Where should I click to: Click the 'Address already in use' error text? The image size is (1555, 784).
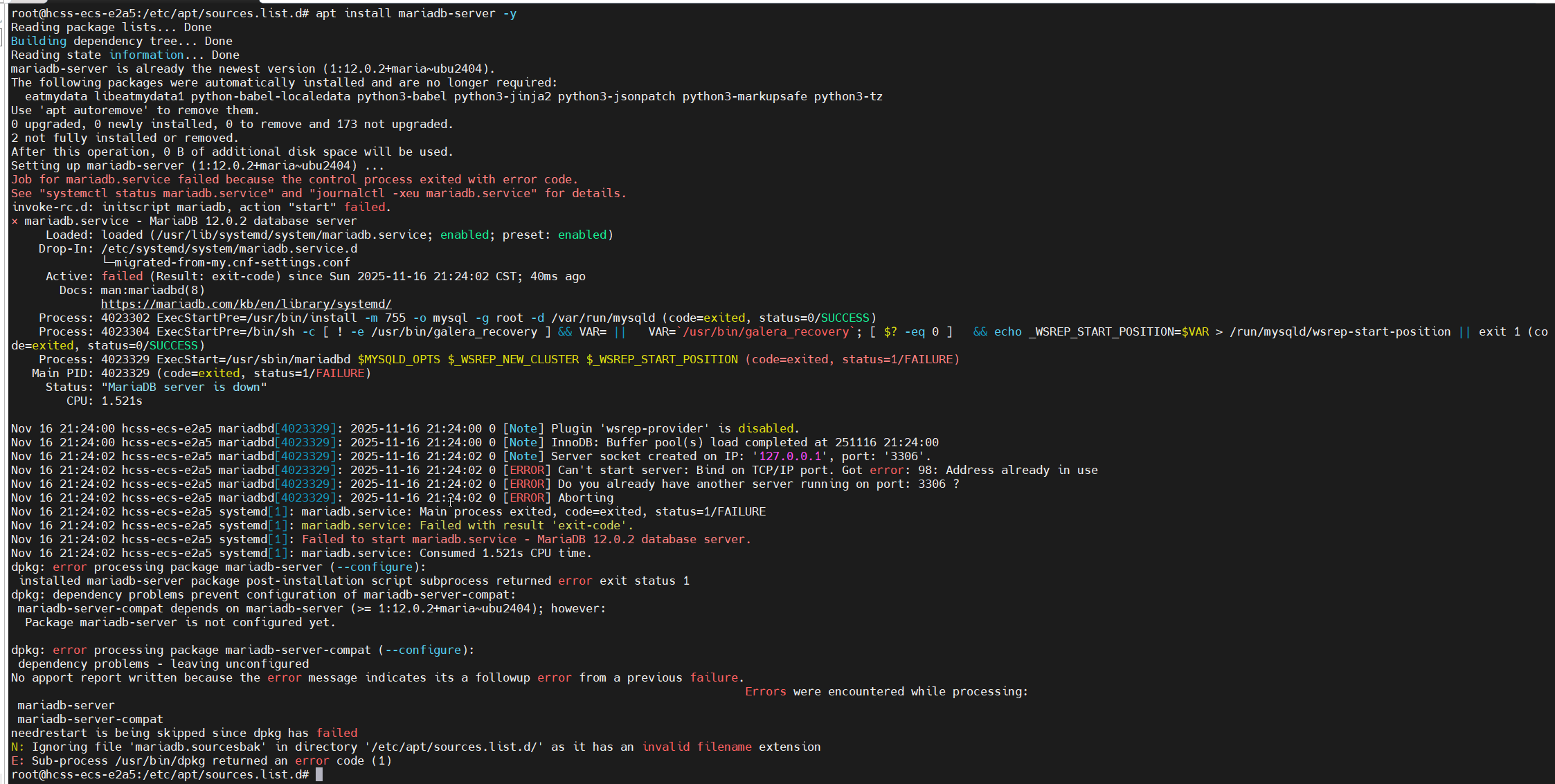tap(1021, 470)
